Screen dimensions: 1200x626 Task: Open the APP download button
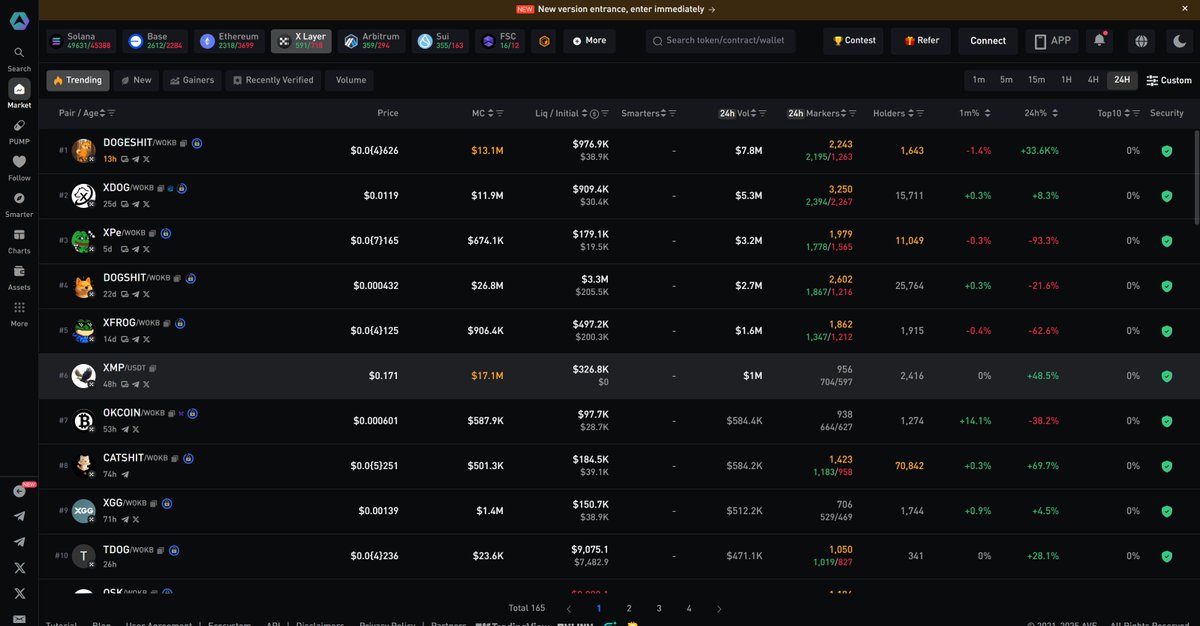(1053, 41)
